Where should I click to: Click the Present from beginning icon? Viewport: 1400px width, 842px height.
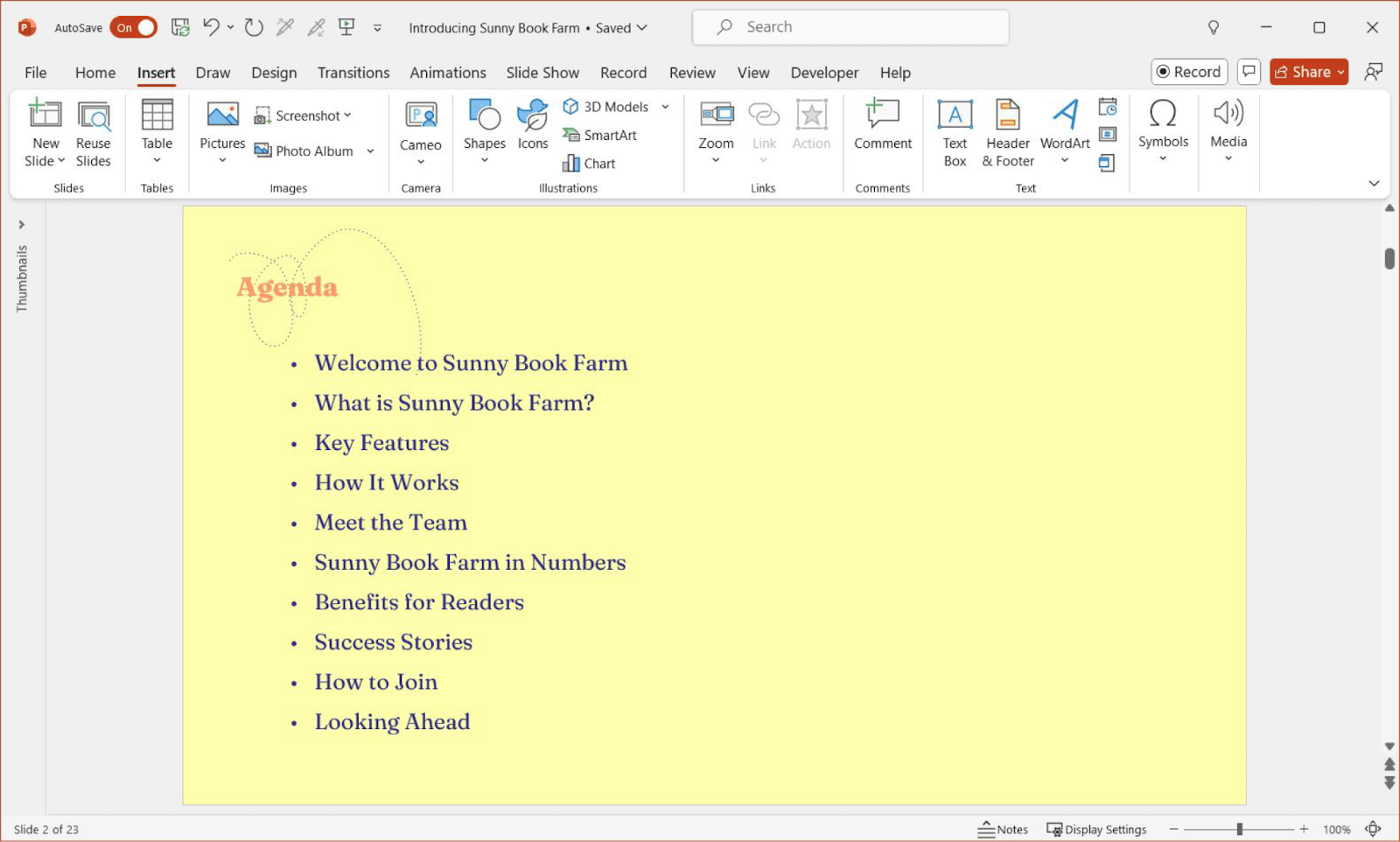pos(346,27)
